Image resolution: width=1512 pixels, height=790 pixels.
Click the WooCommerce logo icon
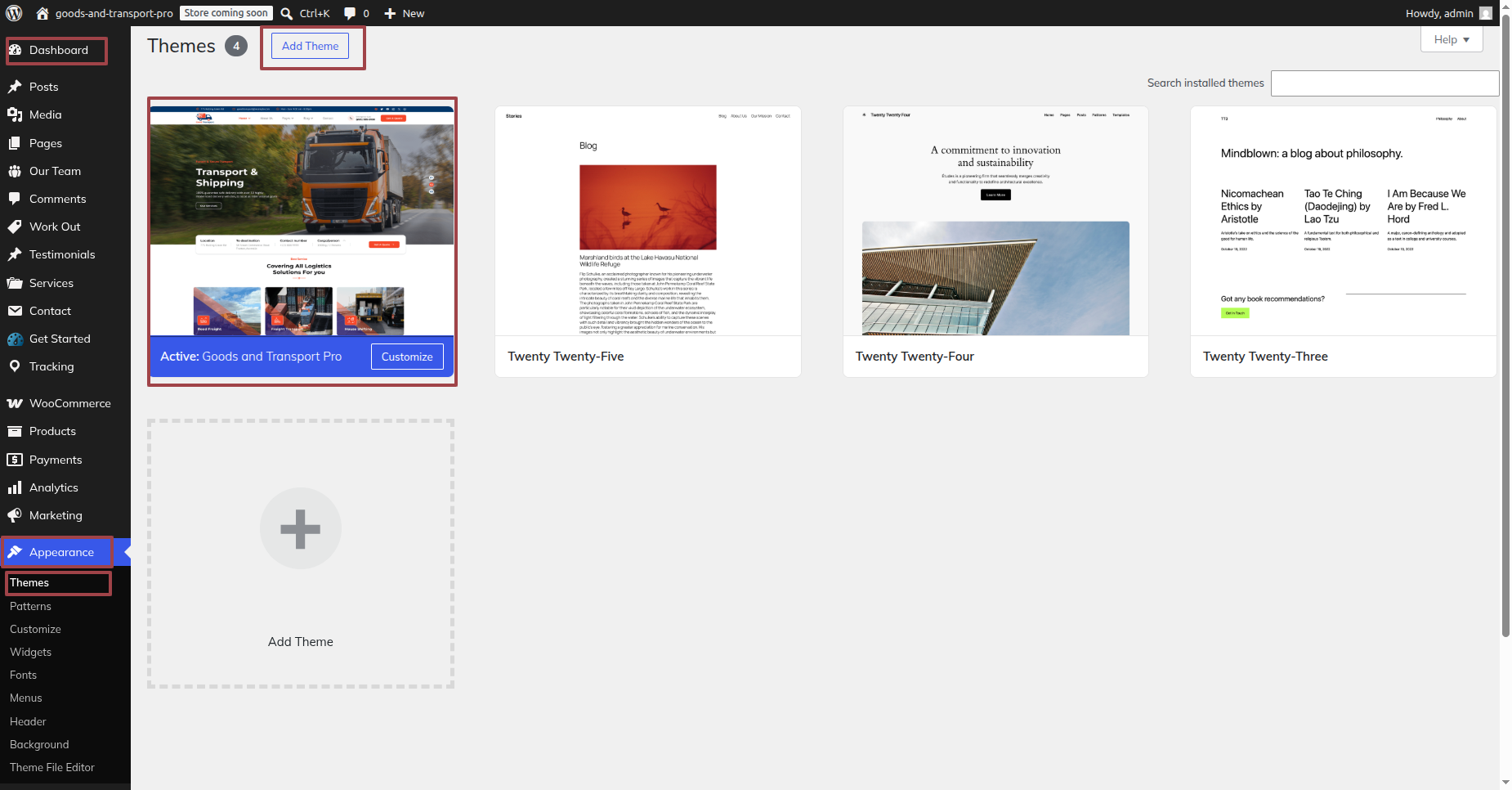click(x=15, y=403)
